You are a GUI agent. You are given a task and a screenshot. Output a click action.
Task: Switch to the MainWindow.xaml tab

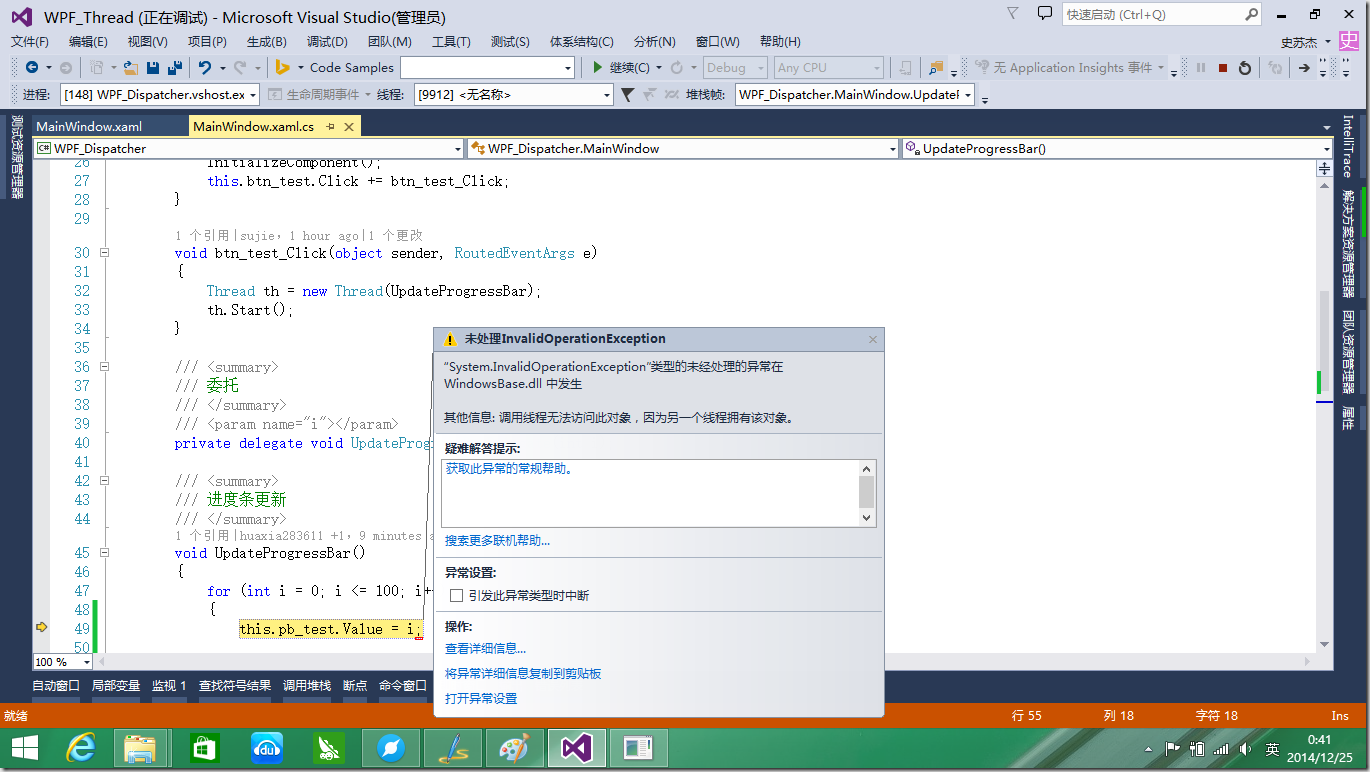(x=90, y=126)
